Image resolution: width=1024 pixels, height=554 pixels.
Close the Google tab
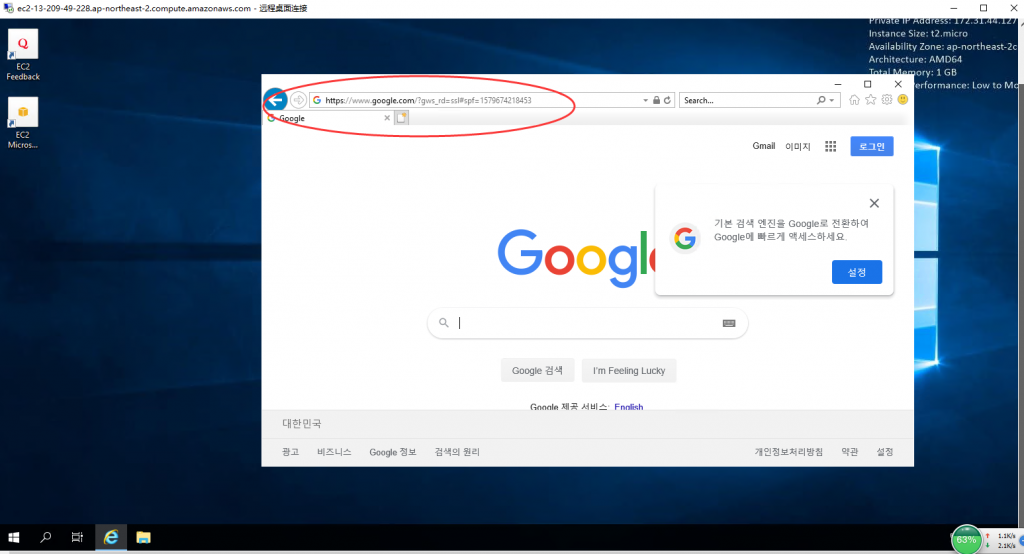388,118
